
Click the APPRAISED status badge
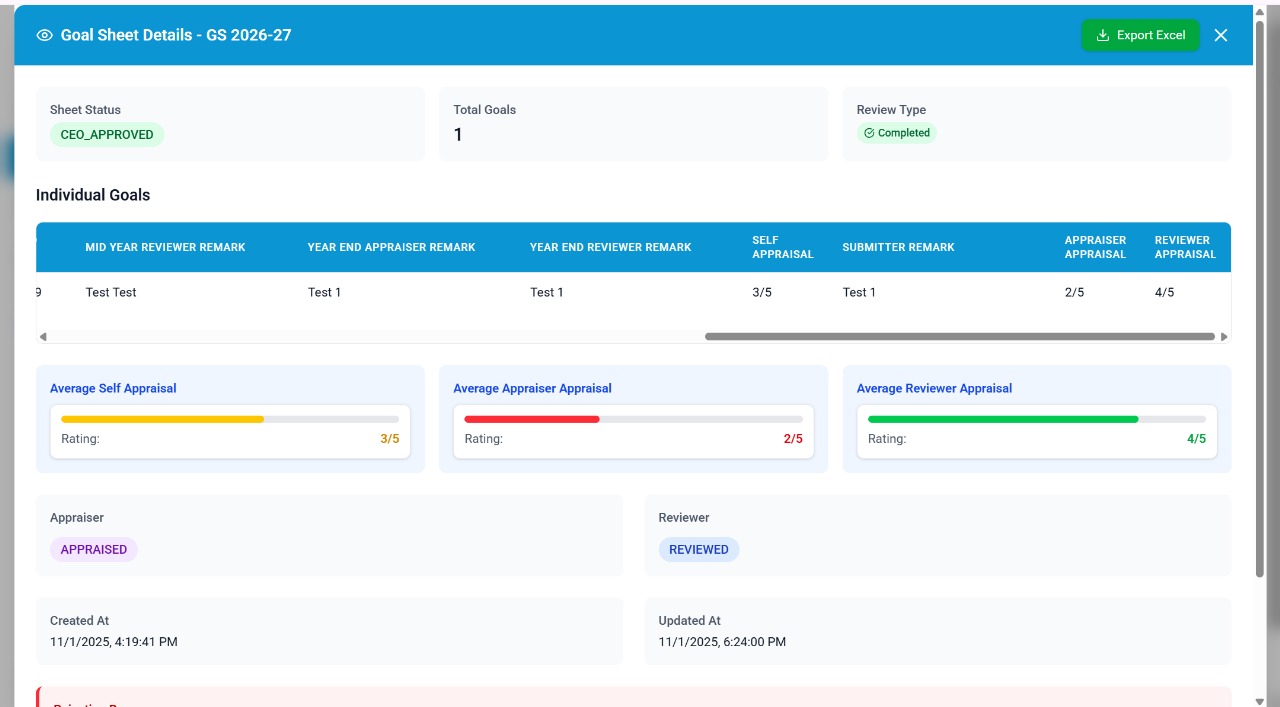(x=94, y=549)
